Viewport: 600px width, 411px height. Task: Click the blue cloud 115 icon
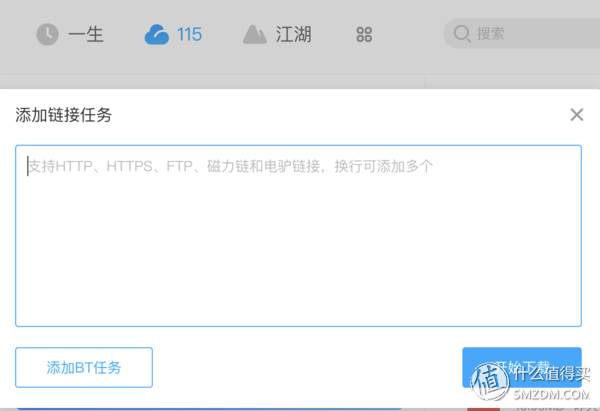coord(157,34)
